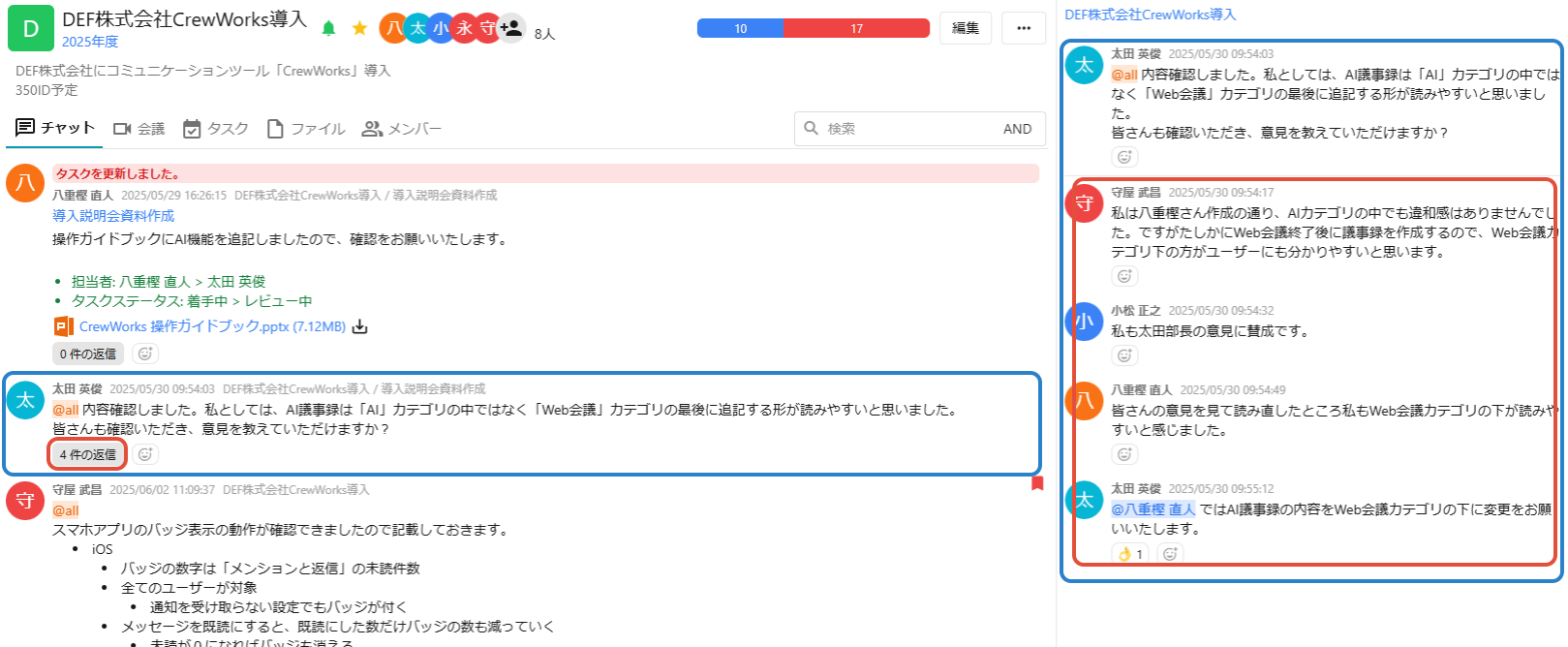This screenshot has width=1568, height=647.
Task: Click the green notification bell icon
Action: pos(328,28)
